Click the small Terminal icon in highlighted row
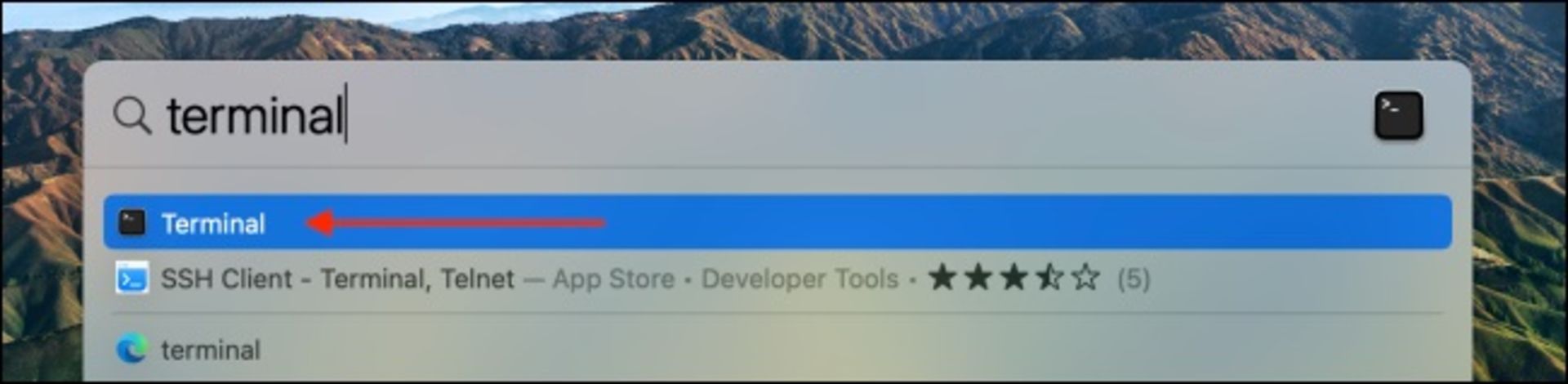1568x384 pixels. click(x=131, y=222)
